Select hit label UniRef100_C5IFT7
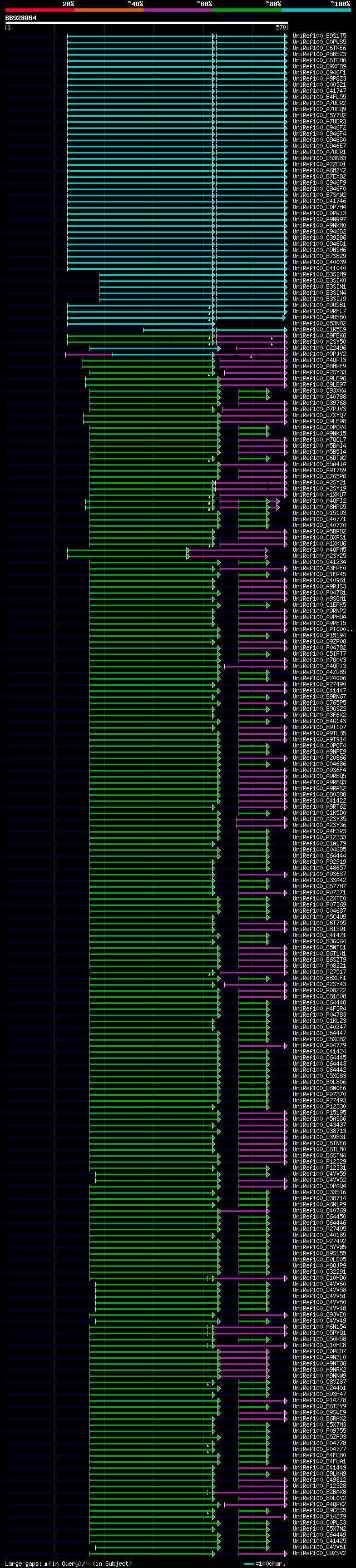356x1568 pixels. [319, 654]
